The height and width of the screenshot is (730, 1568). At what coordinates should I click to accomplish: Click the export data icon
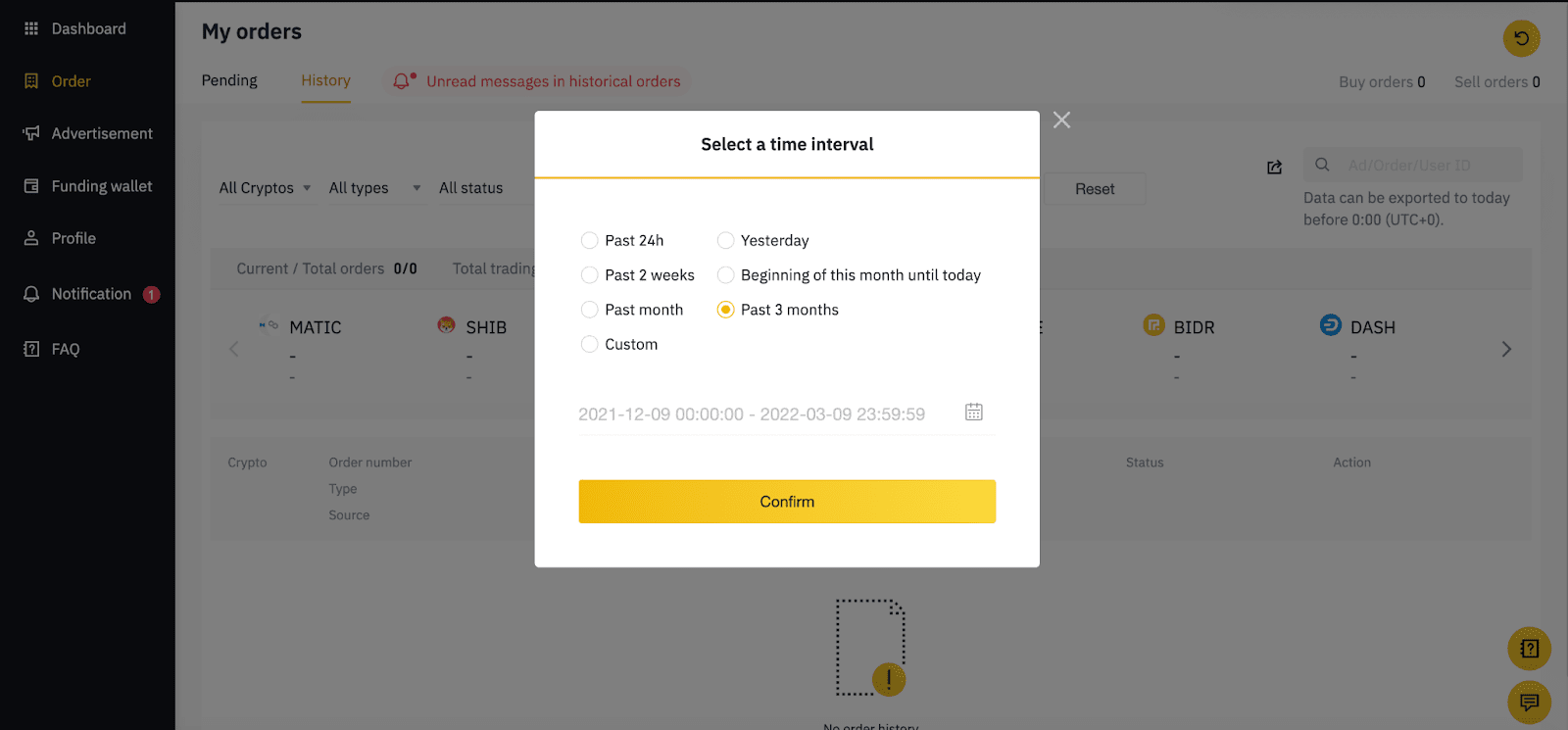[1274, 168]
